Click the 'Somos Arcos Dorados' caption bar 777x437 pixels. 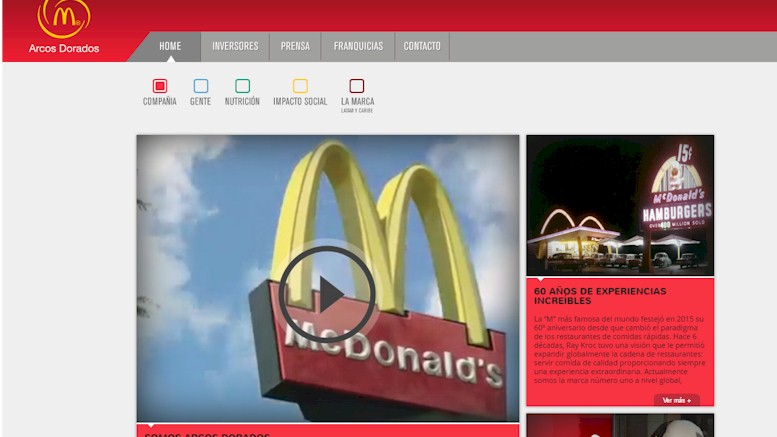coord(327,431)
